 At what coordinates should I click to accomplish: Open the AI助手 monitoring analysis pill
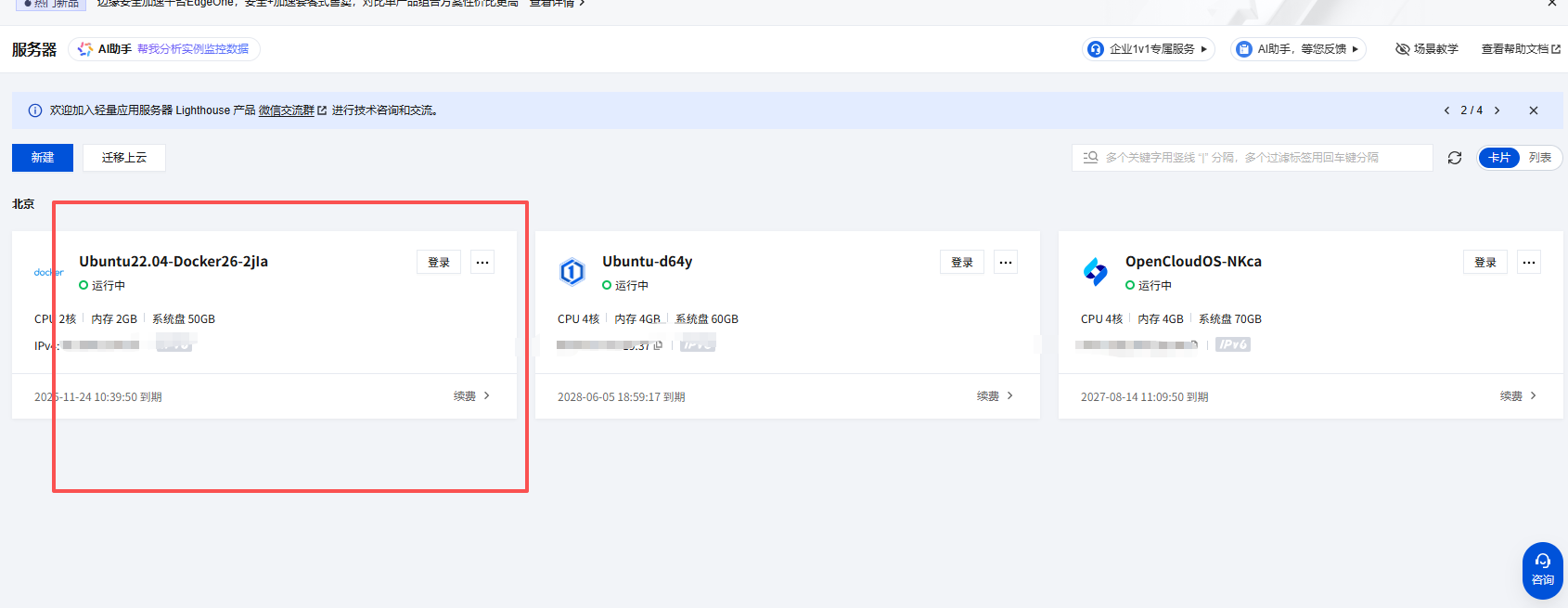(x=164, y=49)
